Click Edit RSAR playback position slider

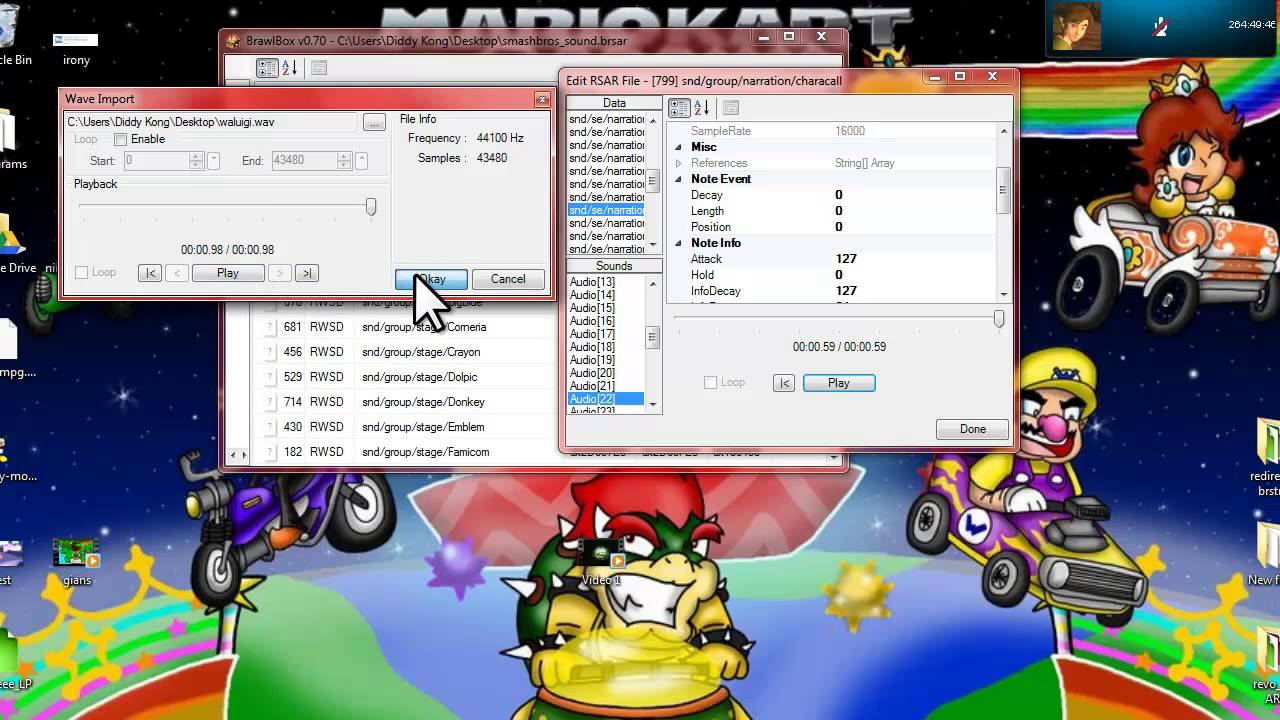click(x=998, y=318)
